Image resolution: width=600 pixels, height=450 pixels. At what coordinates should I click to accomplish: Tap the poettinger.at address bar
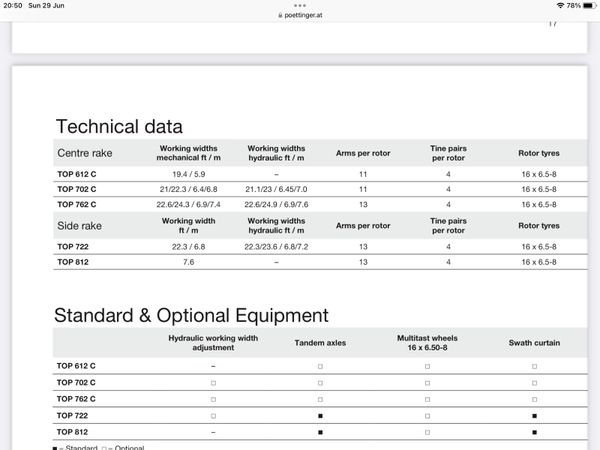(300, 16)
